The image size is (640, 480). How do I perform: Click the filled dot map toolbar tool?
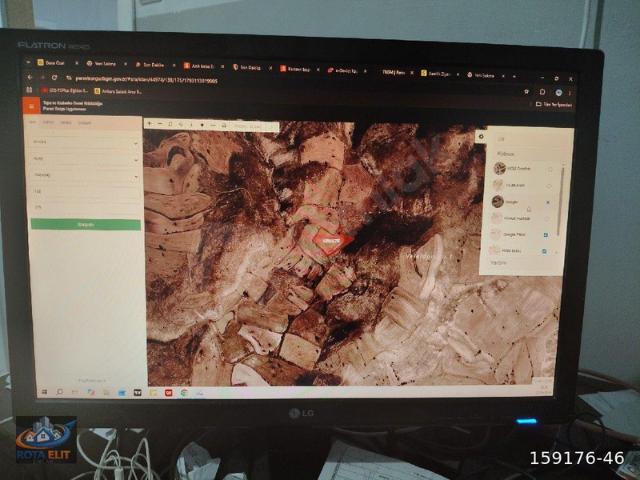pos(202,125)
